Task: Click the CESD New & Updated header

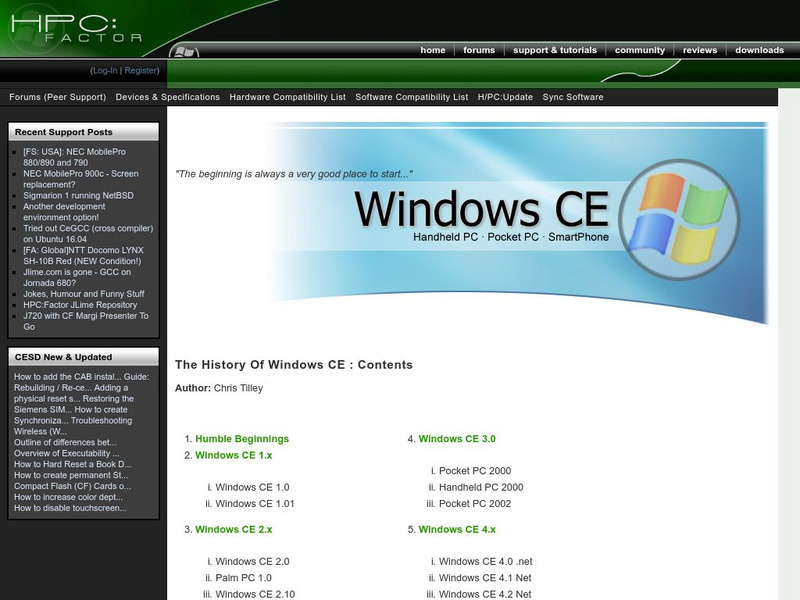Action: point(84,357)
